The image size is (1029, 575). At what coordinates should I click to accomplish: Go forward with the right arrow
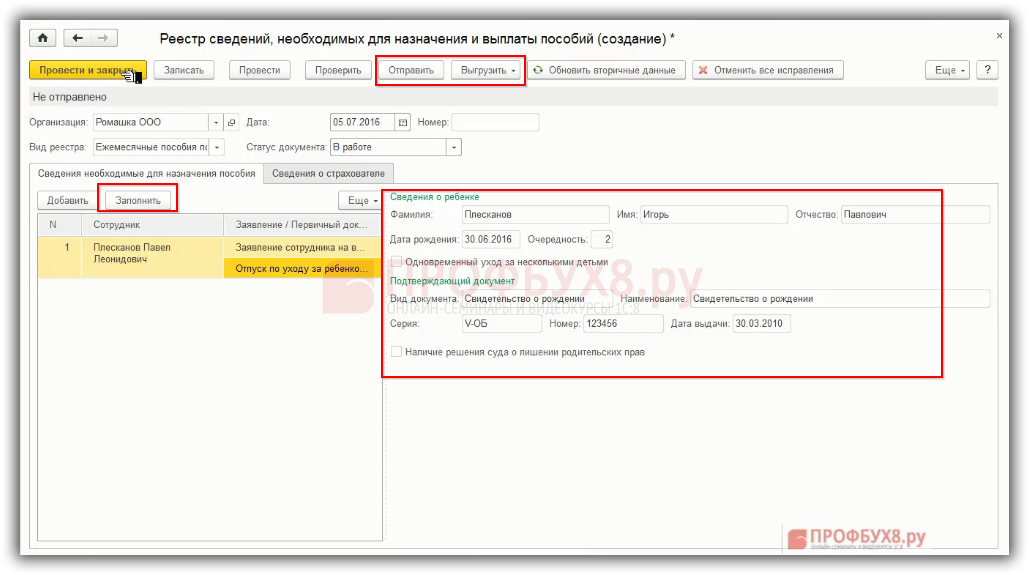(x=104, y=38)
